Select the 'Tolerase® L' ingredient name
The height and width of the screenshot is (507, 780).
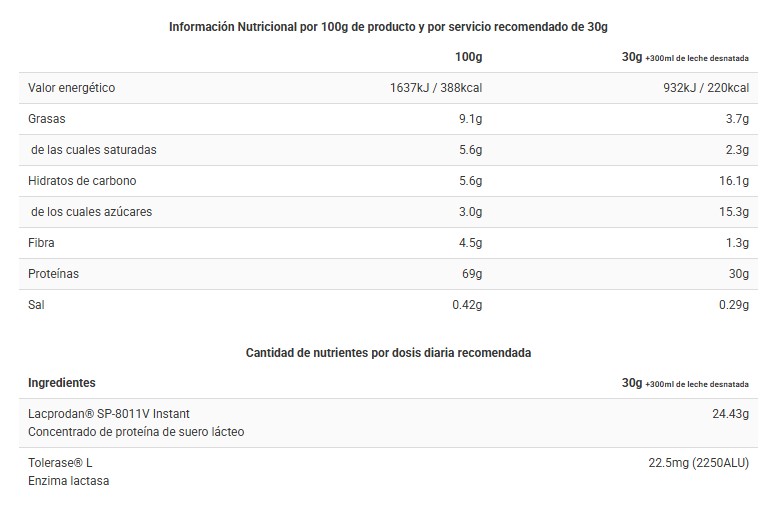[60, 462]
